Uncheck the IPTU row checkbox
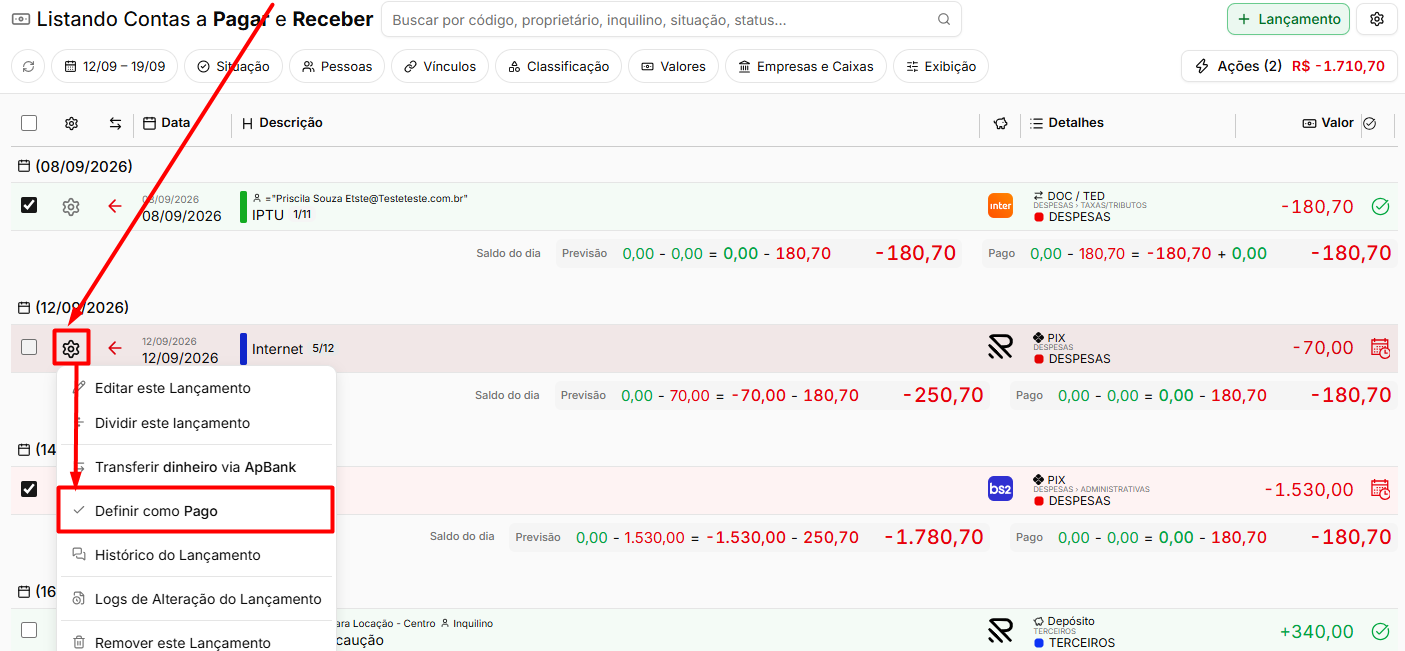Viewport: 1405px width, 651px height. 29,205
